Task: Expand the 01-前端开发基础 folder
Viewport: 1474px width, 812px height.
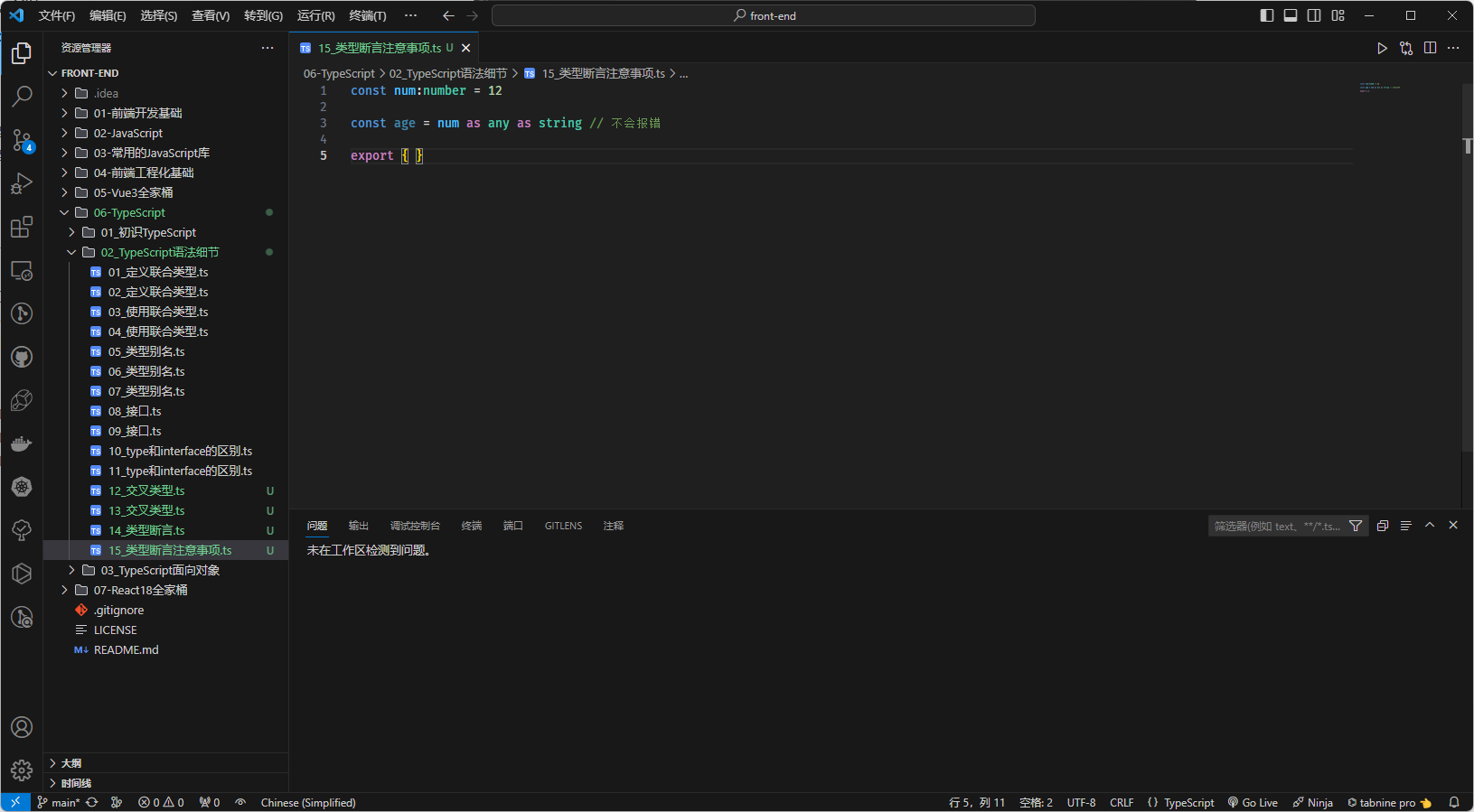Action: (x=165, y=113)
